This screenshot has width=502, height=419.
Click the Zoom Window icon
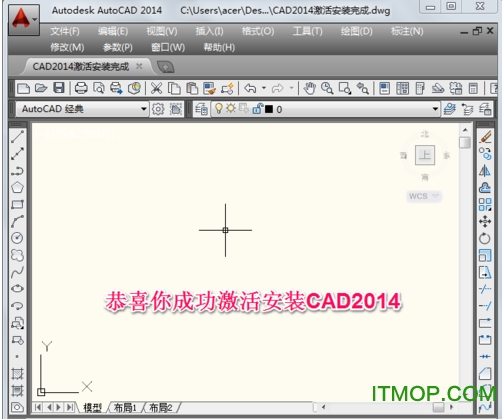coord(345,88)
